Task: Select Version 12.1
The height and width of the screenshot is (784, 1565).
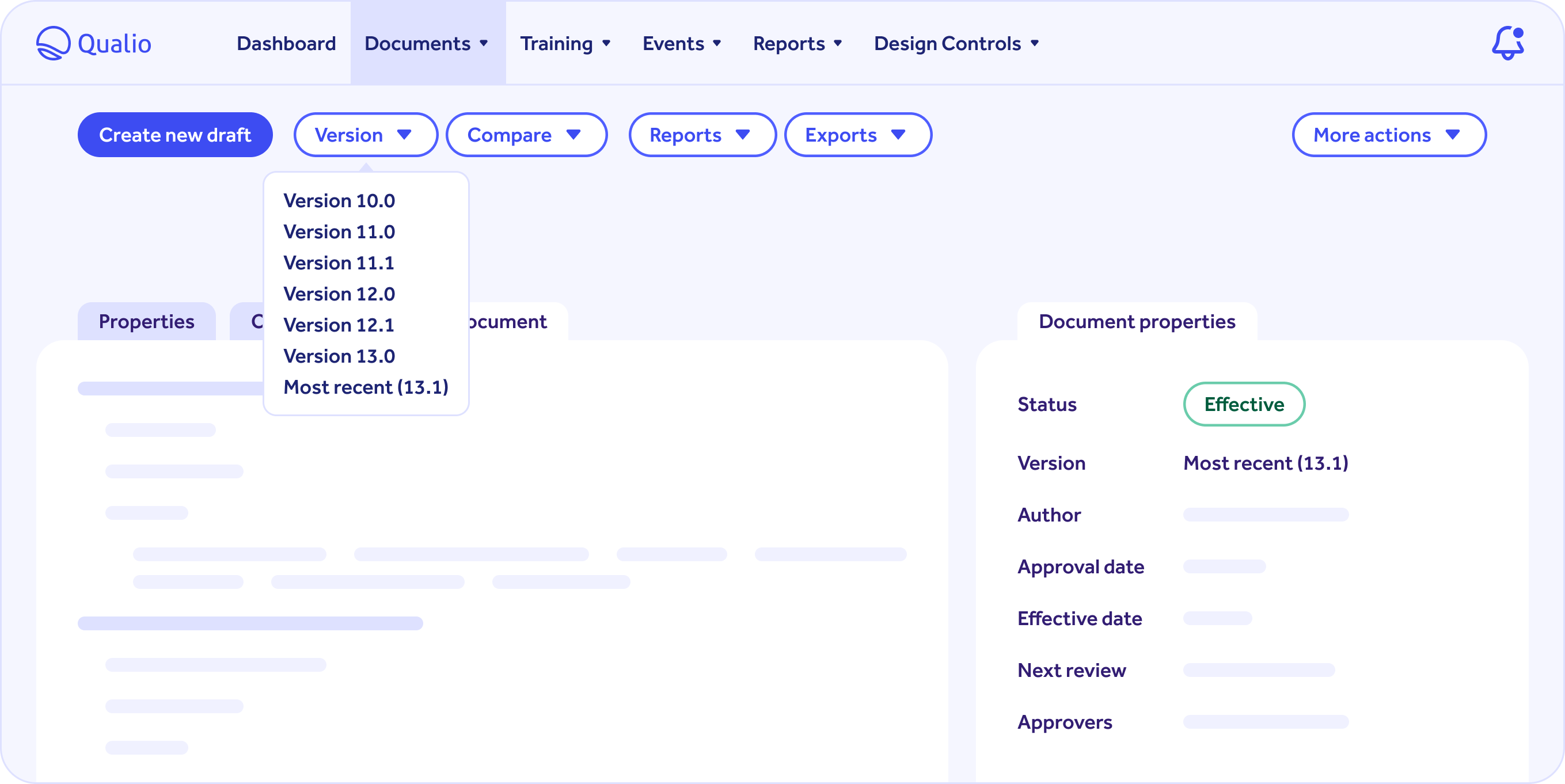Action: point(339,324)
